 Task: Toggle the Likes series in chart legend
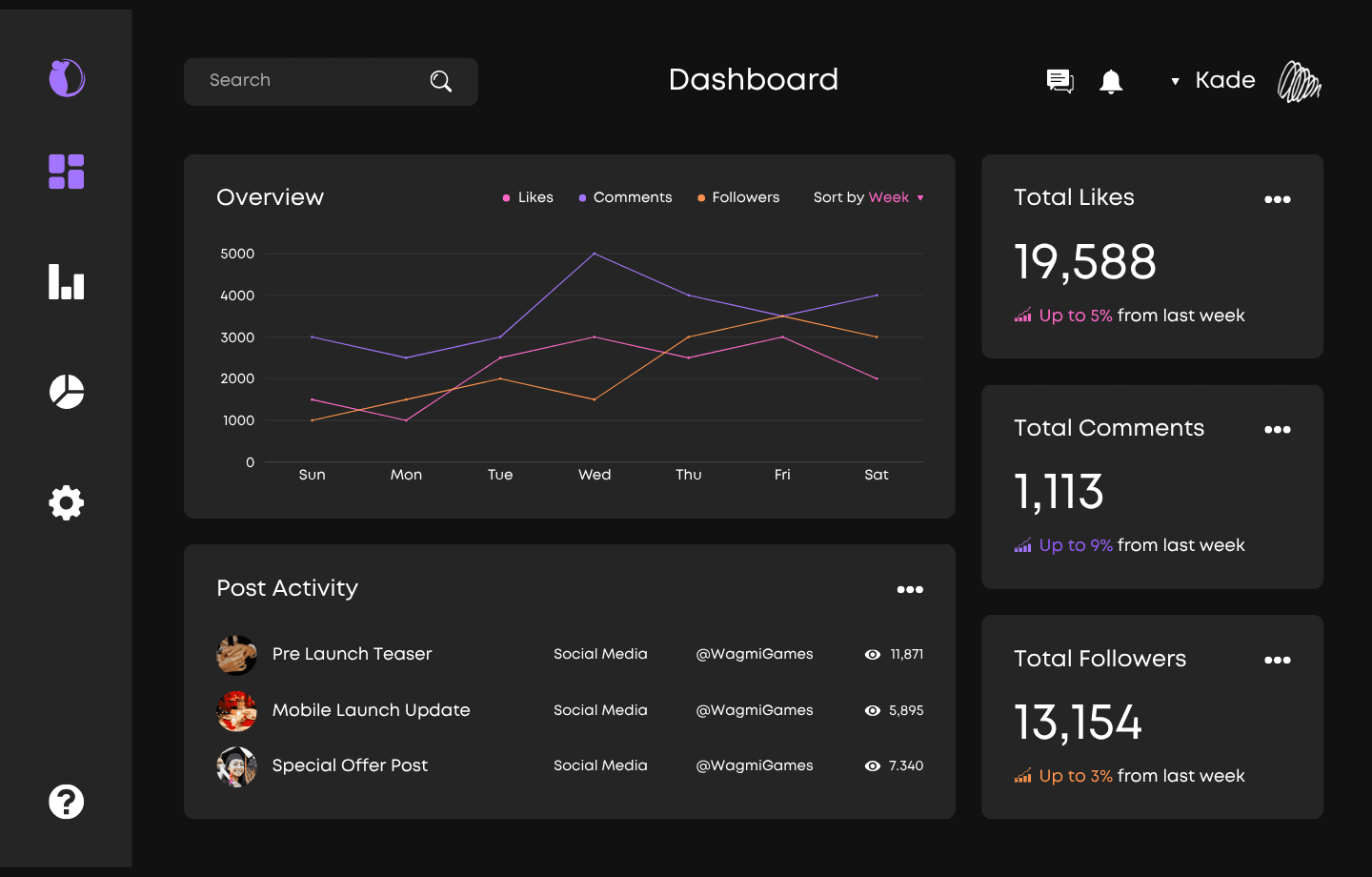coord(528,197)
